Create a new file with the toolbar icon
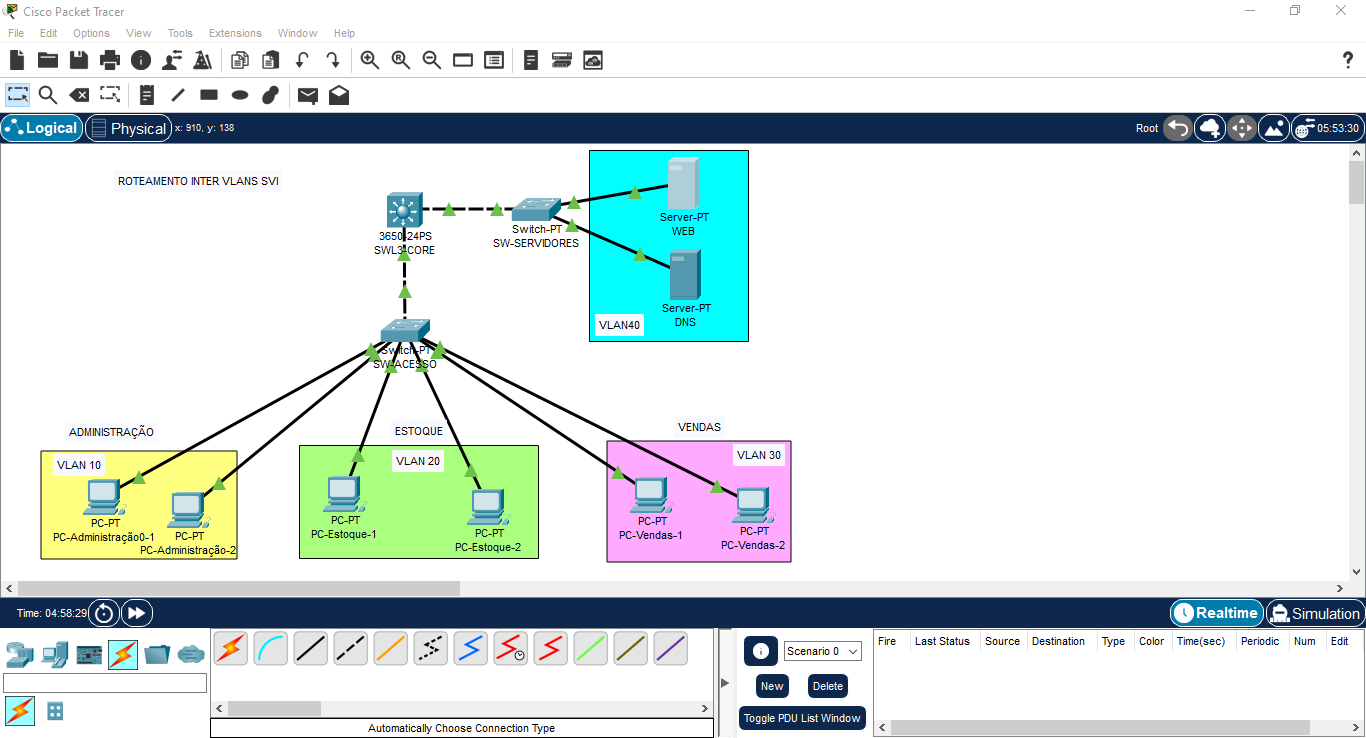 17,60
